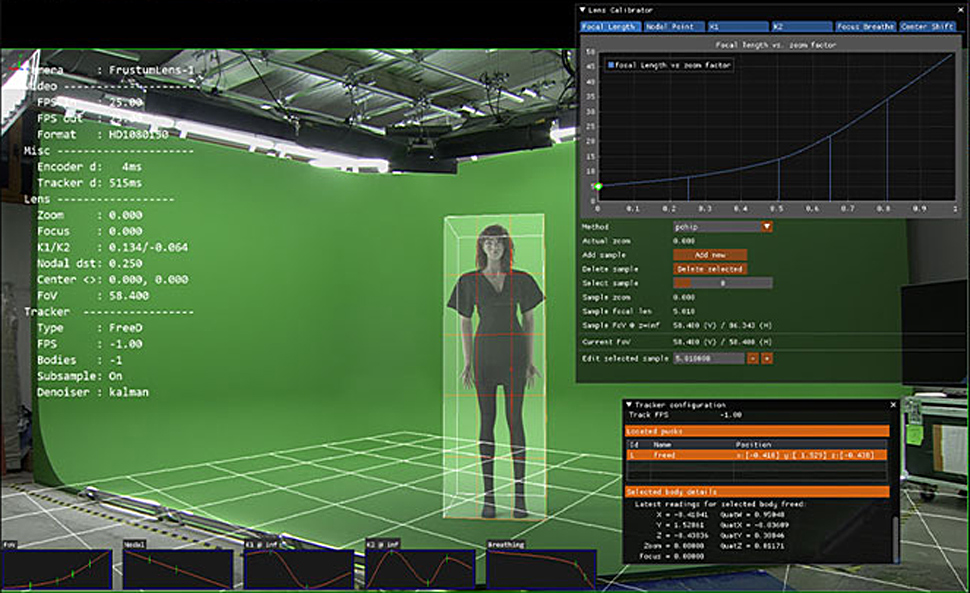Image resolution: width=970 pixels, height=593 pixels.
Task: Open the Nodal Point tab
Action: coord(672,26)
